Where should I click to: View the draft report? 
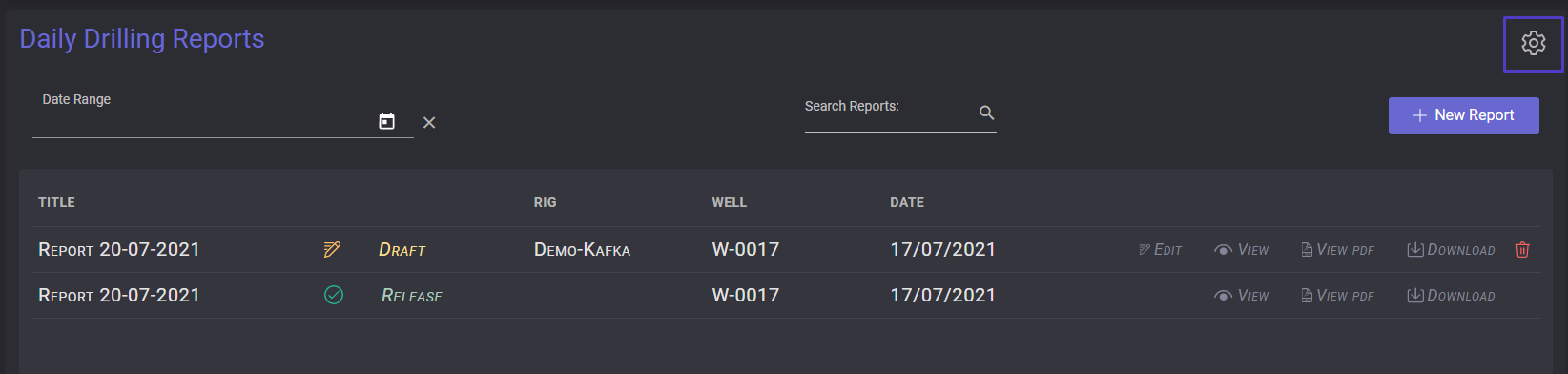click(1241, 250)
